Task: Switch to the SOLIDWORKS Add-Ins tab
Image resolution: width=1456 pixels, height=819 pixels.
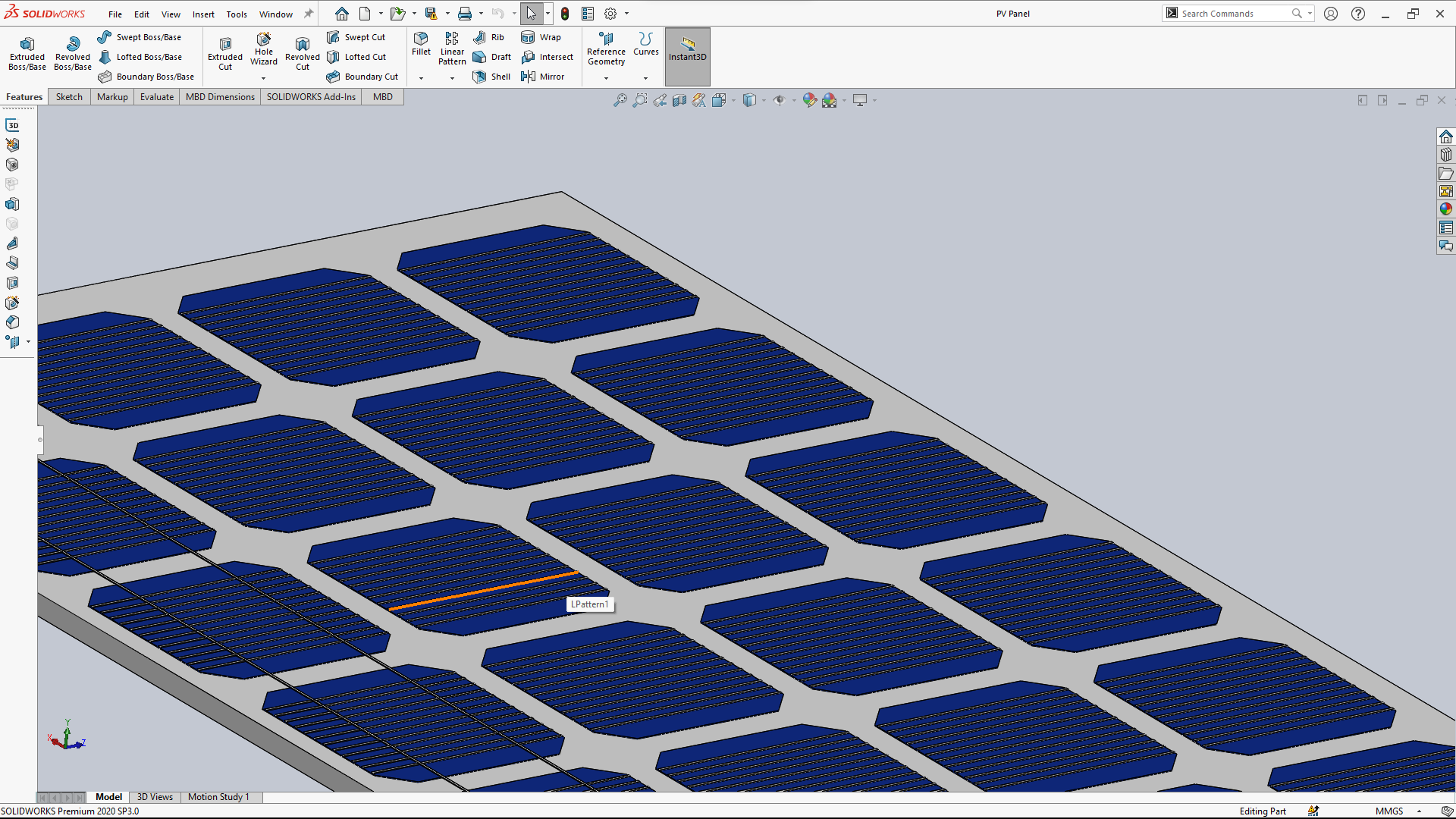Action: point(311,97)
